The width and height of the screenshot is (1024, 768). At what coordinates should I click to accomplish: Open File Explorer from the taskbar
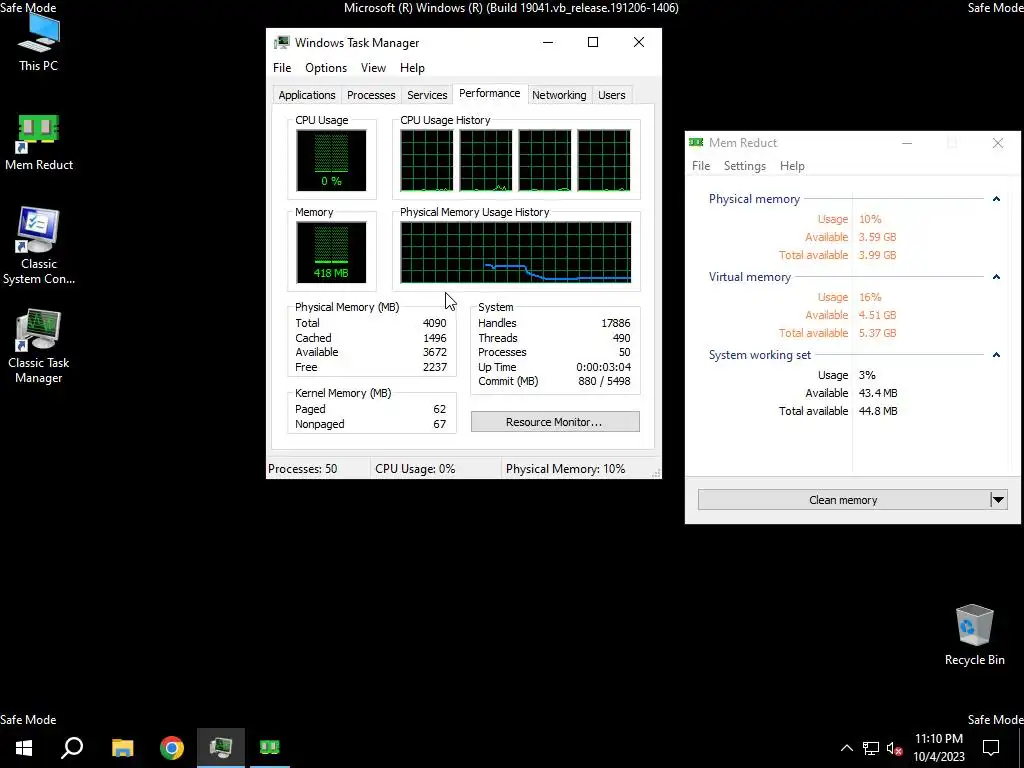(x=122, y=747)
